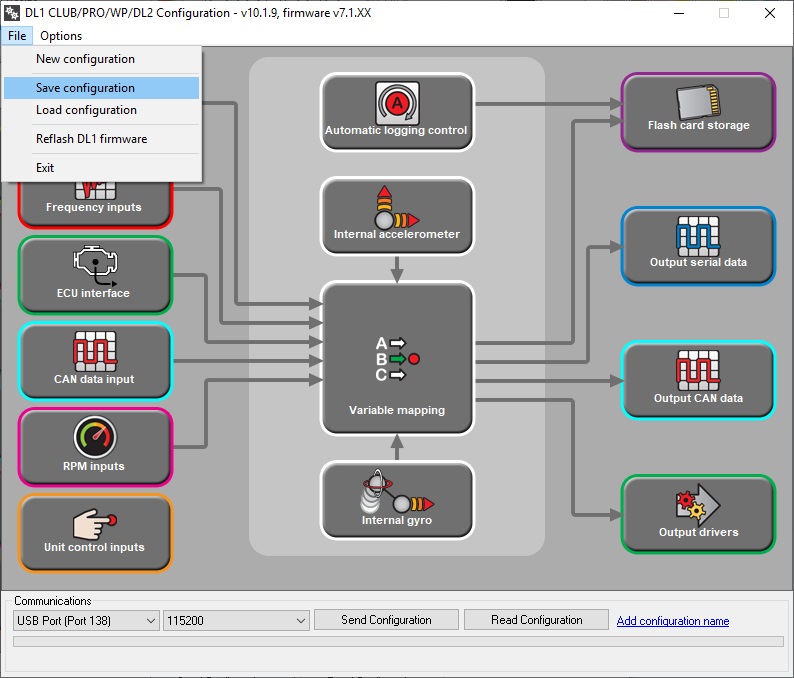Open the Variable mapping block
The image size is (794, 678).
click(x=396, y=357)
